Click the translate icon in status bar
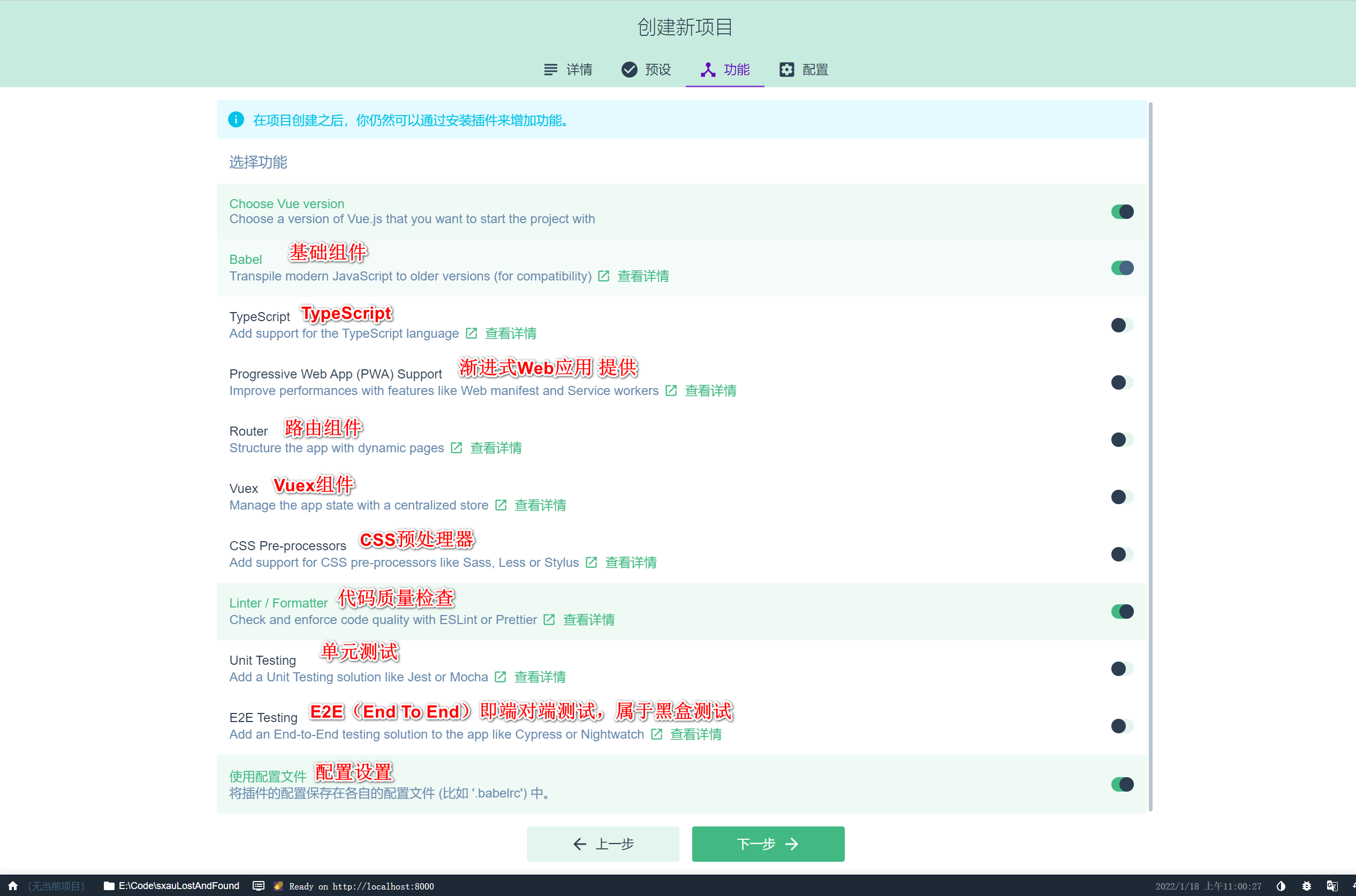 click(1332, 886)
